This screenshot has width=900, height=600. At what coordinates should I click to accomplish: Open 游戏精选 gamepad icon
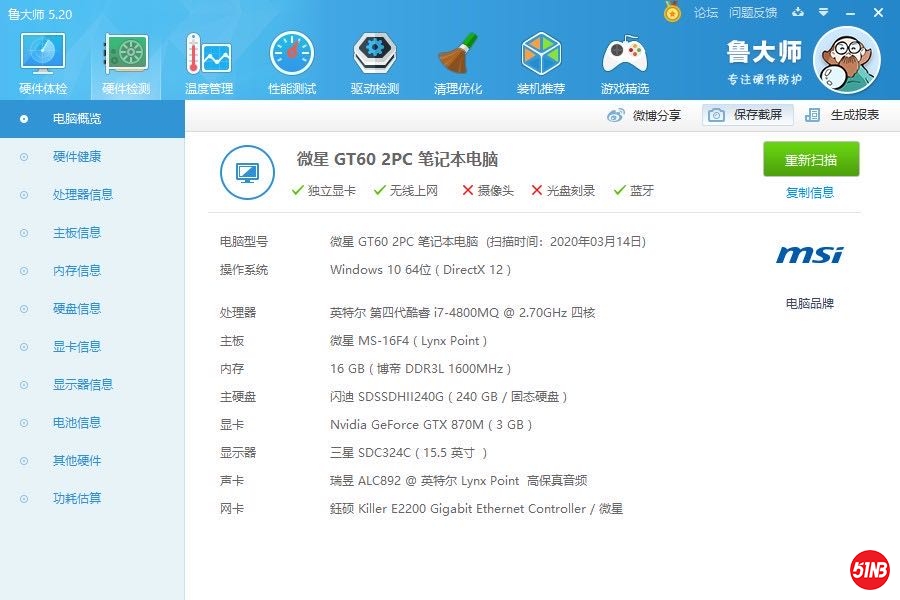click(x=624, y=63)
